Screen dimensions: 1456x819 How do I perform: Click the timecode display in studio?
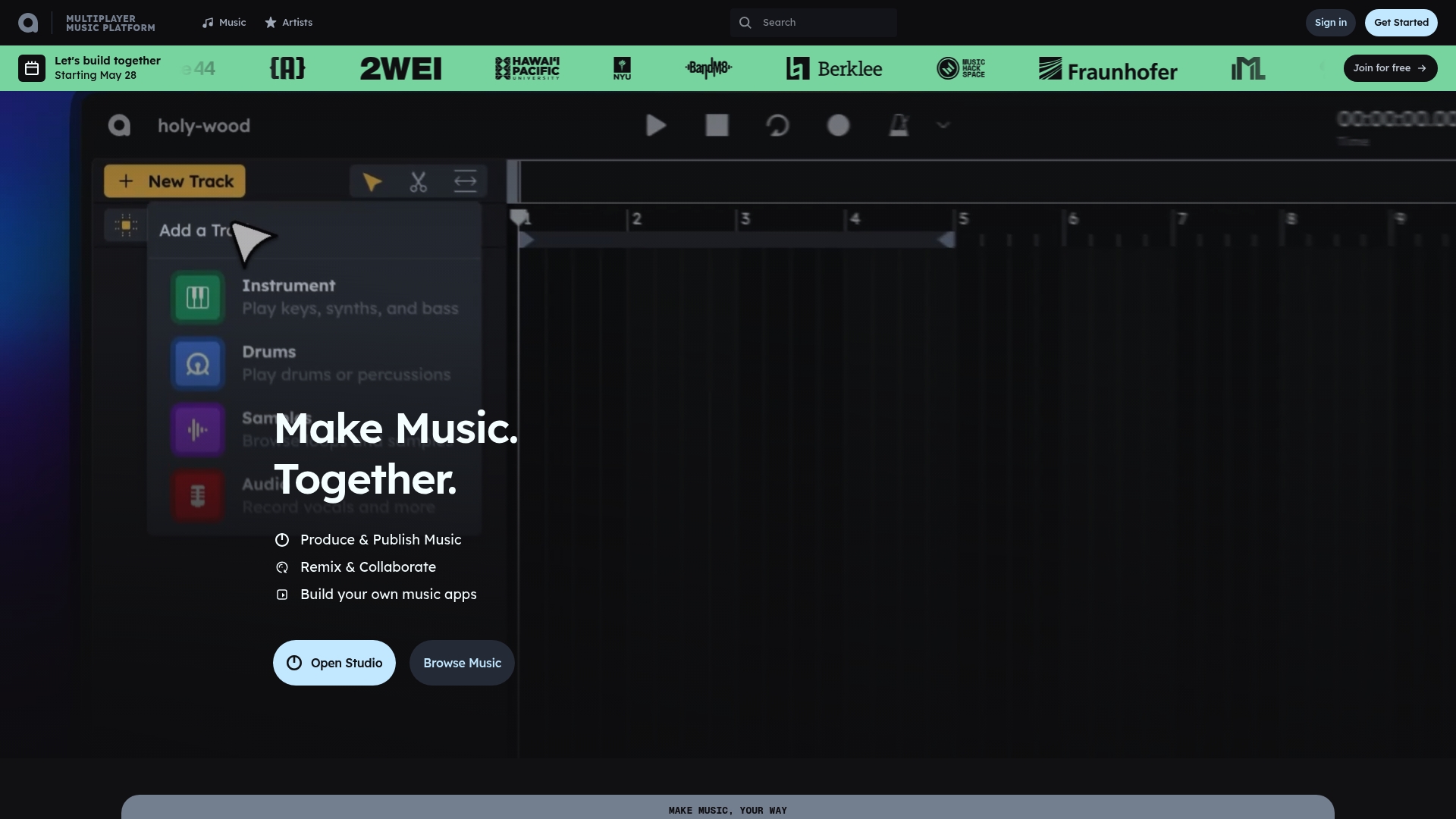point(1396,120)
